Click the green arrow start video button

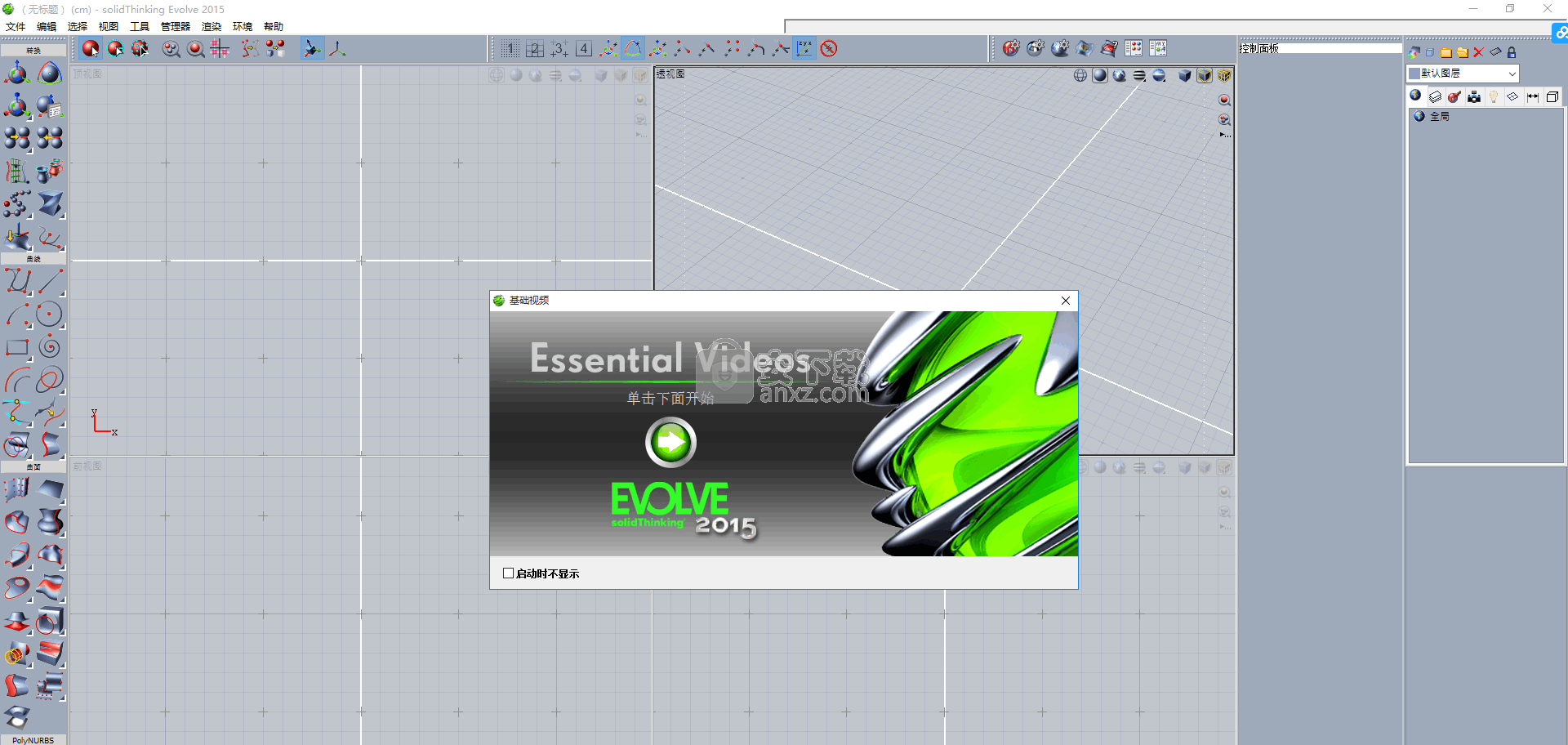[670, 442]
